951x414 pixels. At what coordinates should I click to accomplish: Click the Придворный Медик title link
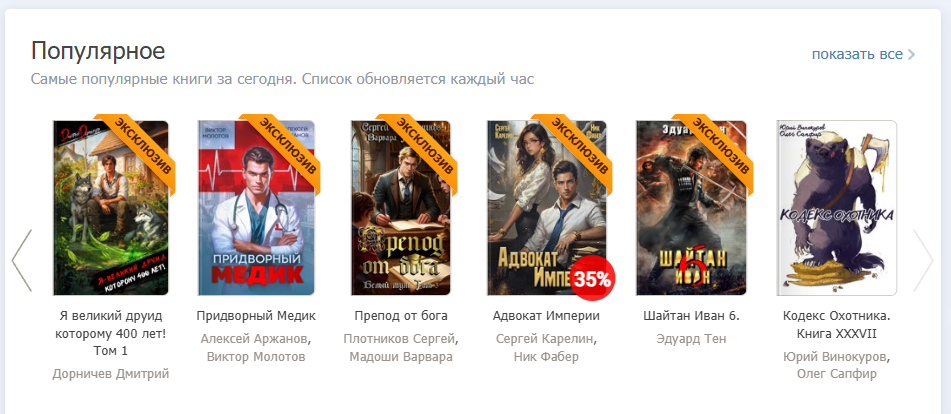pos(256,316)
